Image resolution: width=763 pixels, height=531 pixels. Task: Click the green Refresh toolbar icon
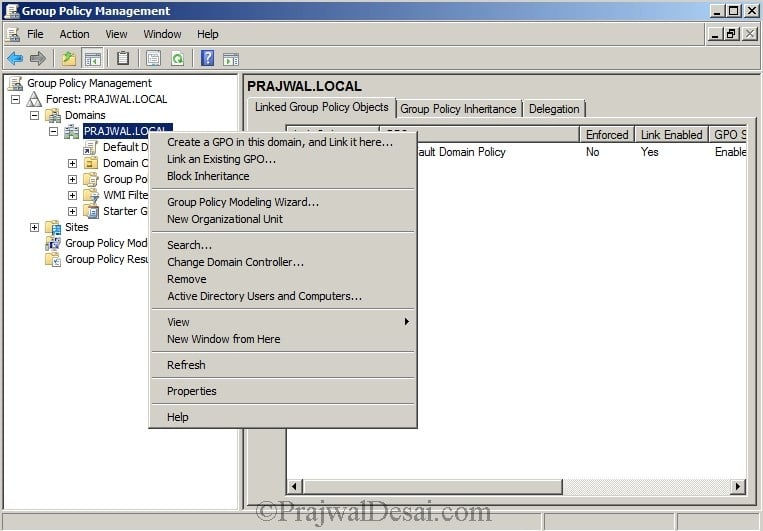click(x=178, y=59)
